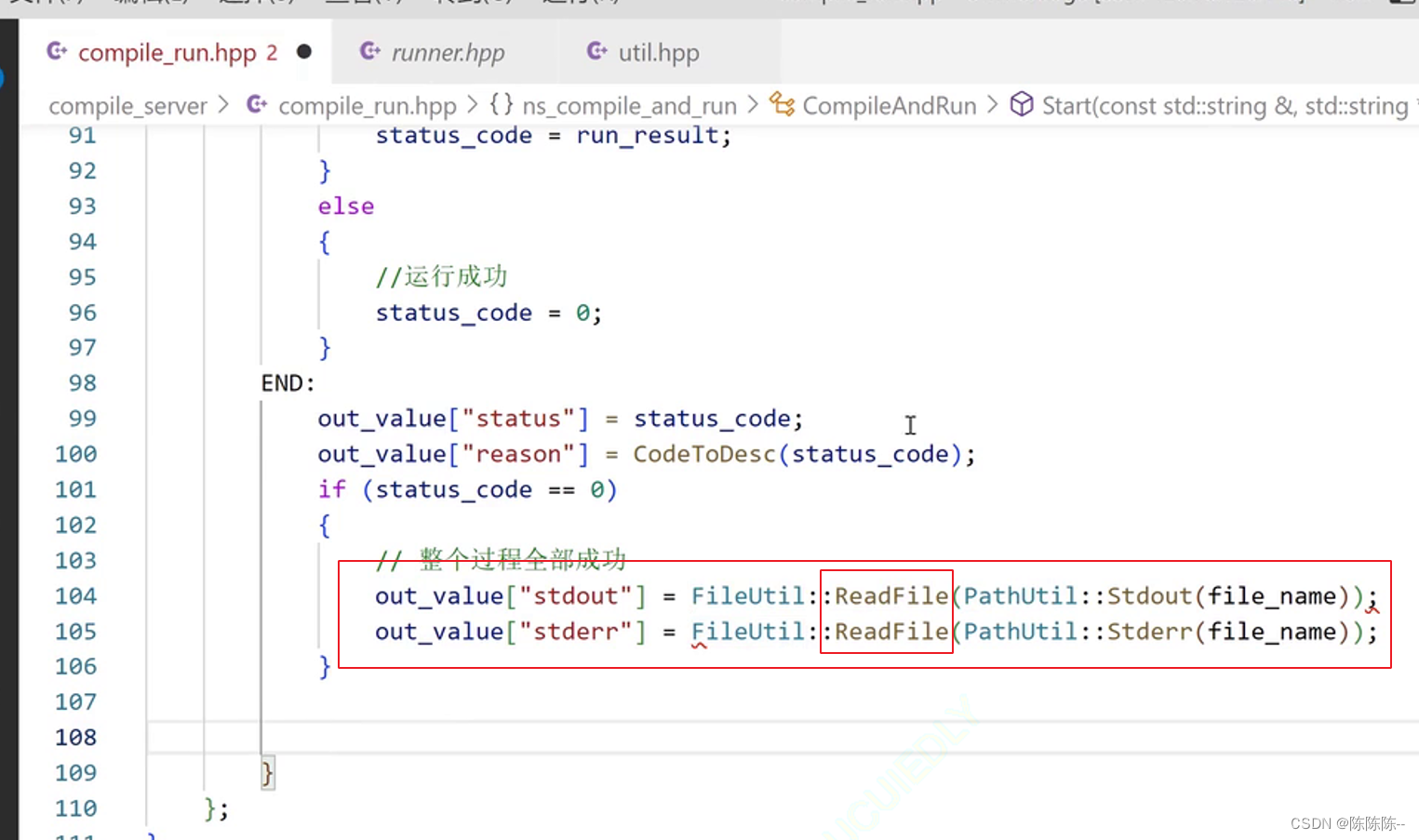Click 'FileUtil' on line 105
Viewport: 1419px width, 840px height.
747,632
